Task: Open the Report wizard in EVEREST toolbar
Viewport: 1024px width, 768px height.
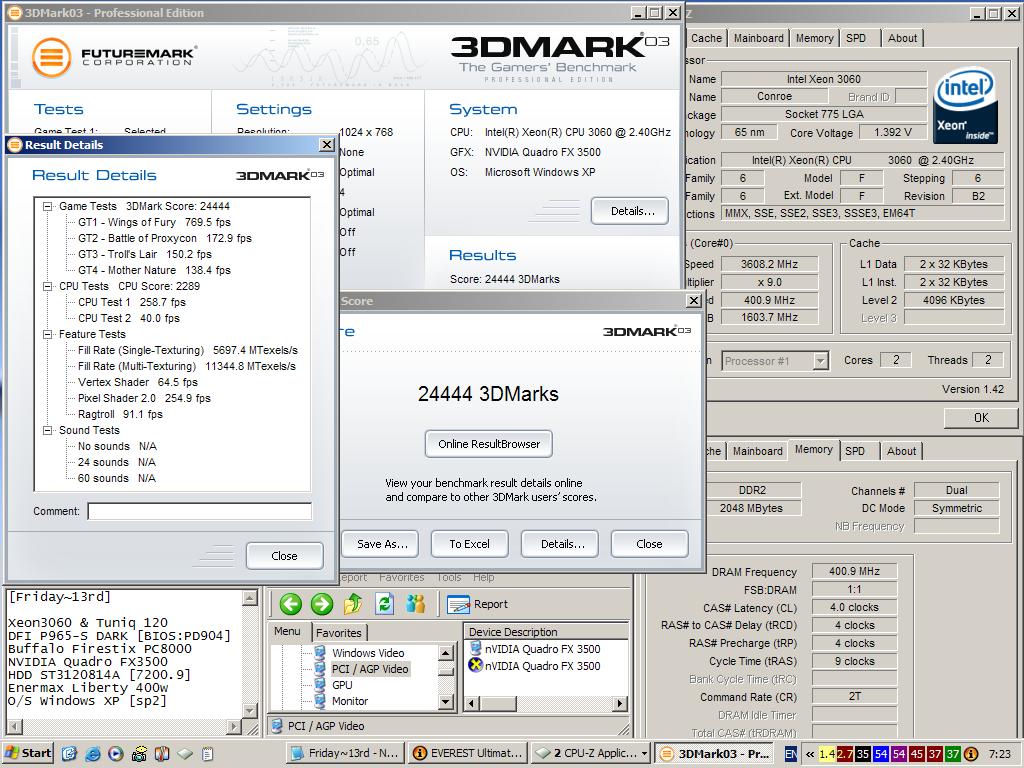Action: (477, 605)
